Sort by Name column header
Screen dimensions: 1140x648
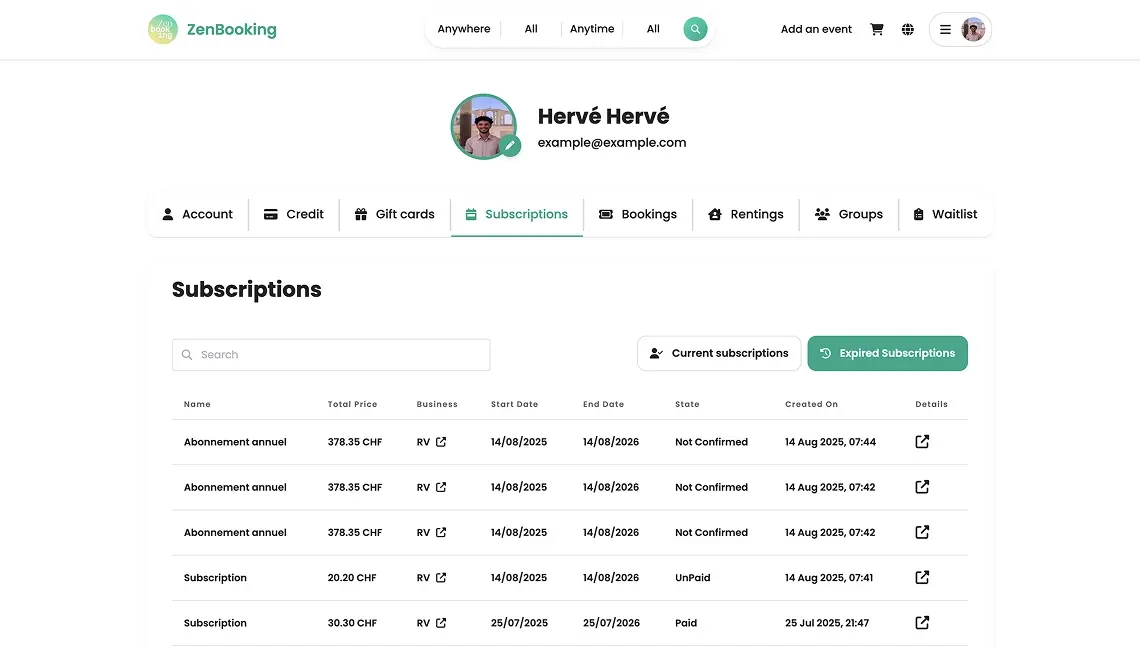pyautogui.click(x=197, y=404)
